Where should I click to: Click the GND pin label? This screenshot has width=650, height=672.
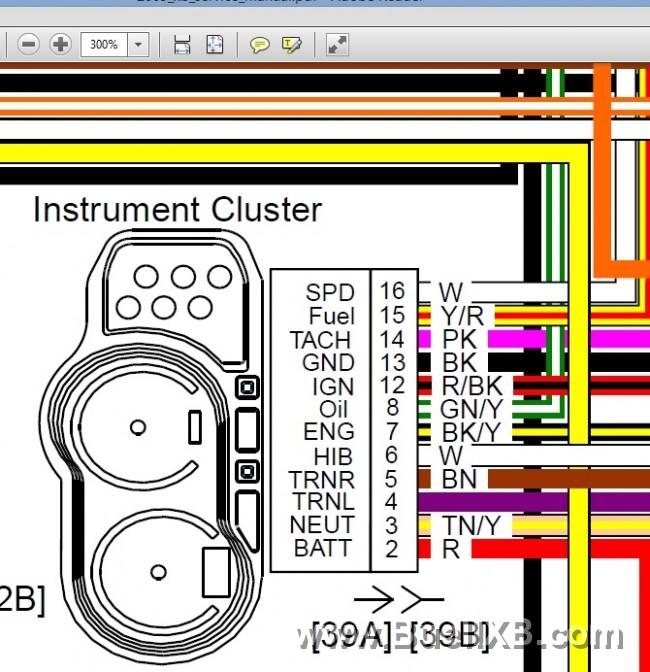(x=328, y=363)
